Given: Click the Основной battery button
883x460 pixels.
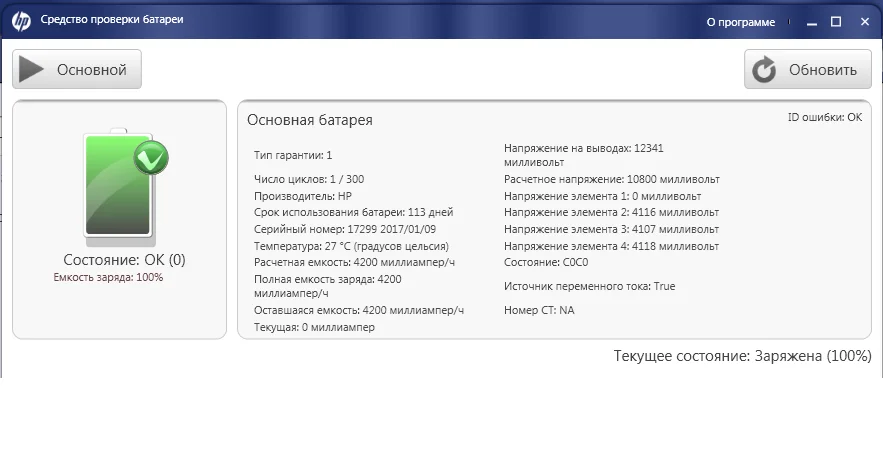Looking at the screenshot, I should [77, 69].
